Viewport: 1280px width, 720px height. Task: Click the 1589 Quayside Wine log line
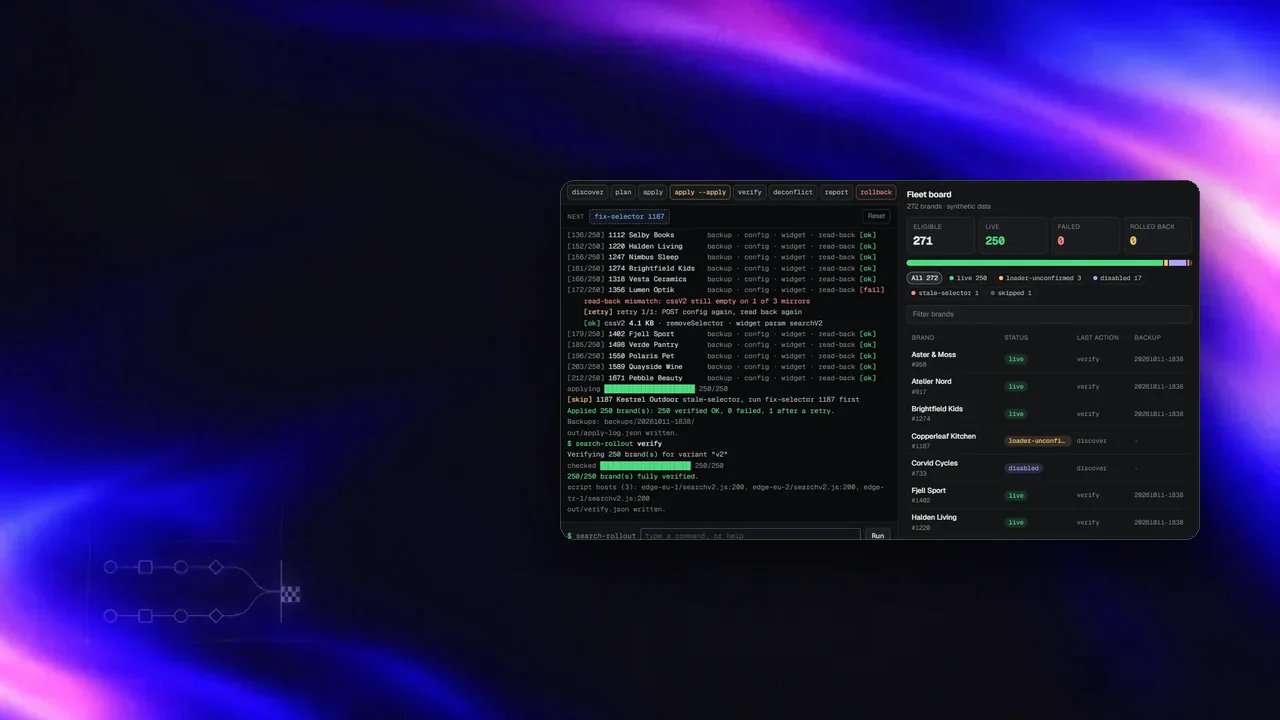(x=721, y=367)
